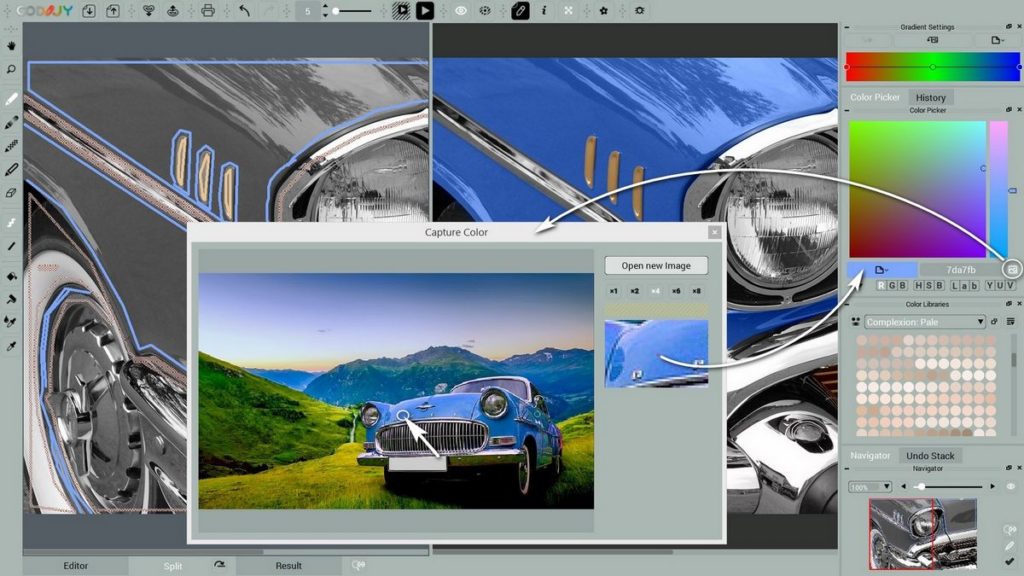Screen dimensions: 1024x576
Task: Click the green midpoint on gradient bar
Action: tap(932, 67)
